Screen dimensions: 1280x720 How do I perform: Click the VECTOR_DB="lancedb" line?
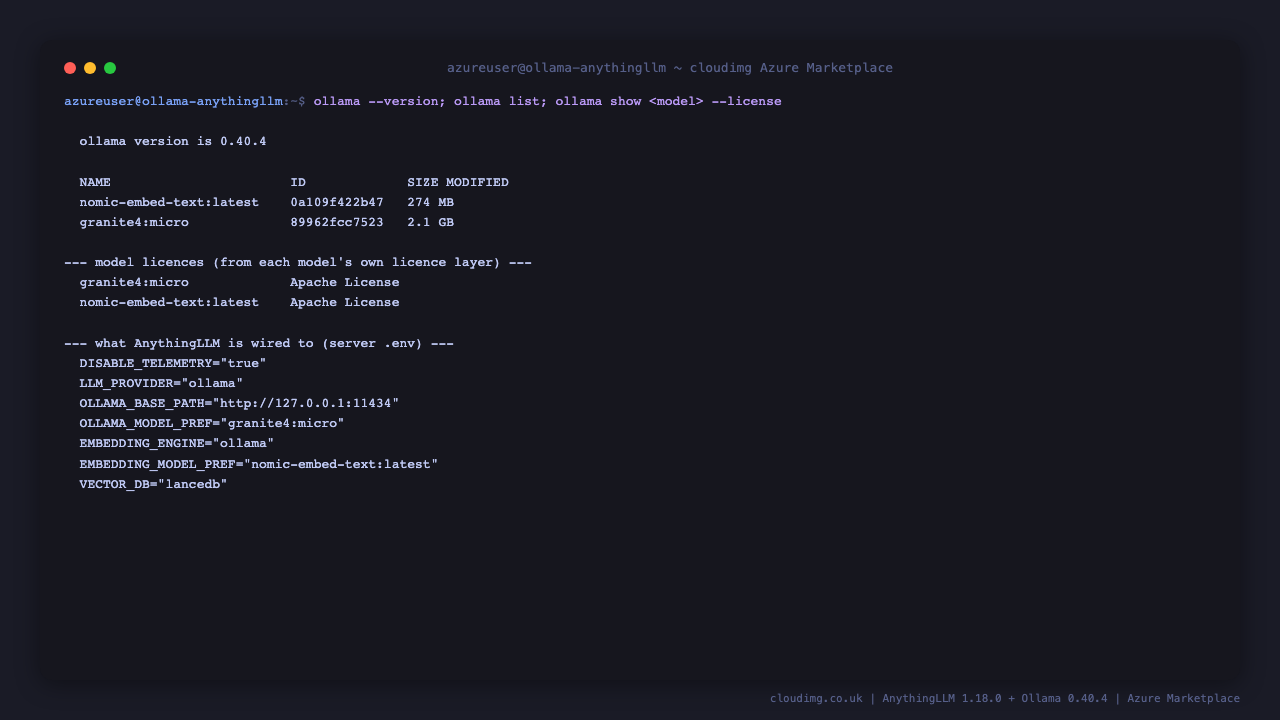(154, 484)
